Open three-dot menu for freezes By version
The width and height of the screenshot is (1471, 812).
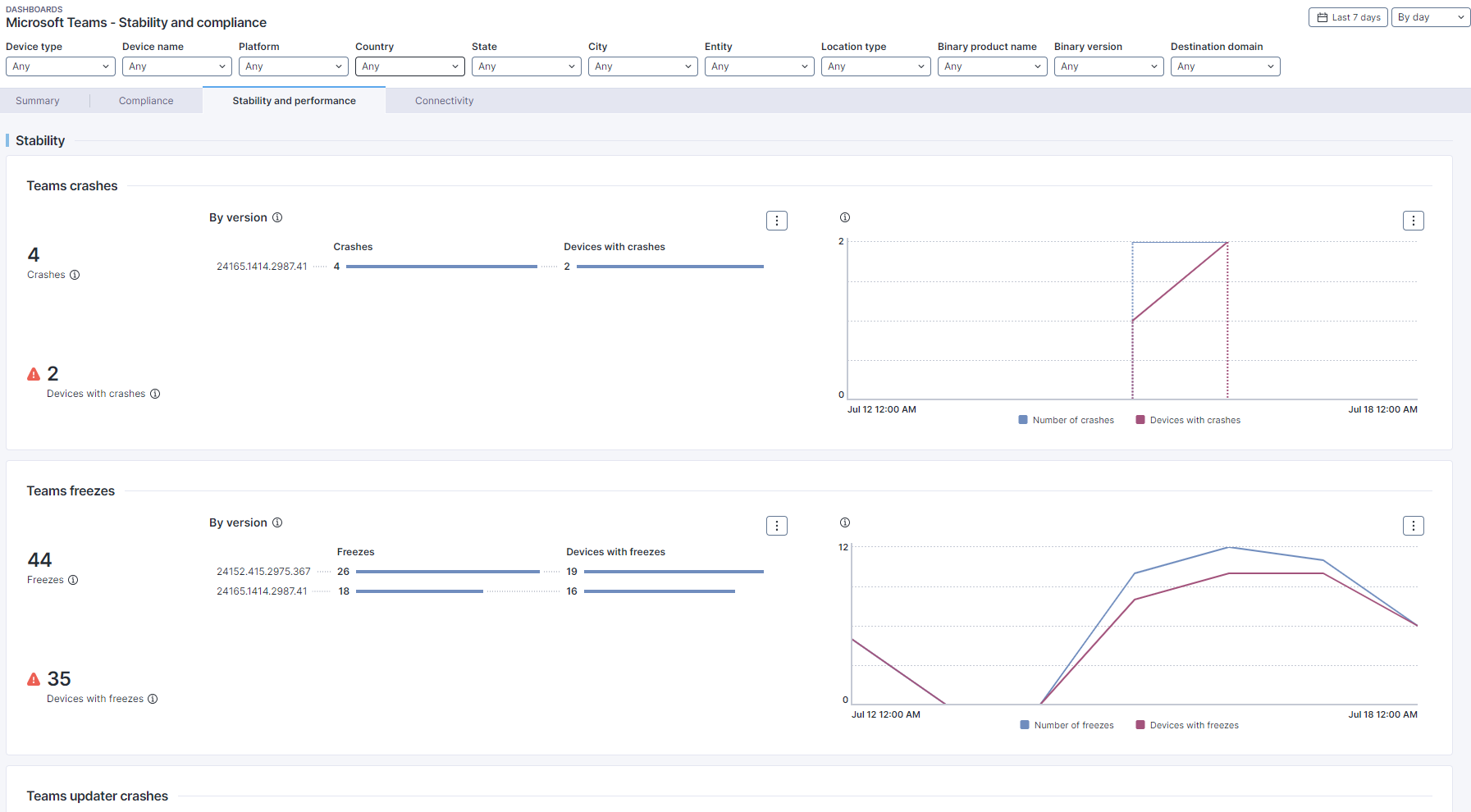click(x=776, y=526)
